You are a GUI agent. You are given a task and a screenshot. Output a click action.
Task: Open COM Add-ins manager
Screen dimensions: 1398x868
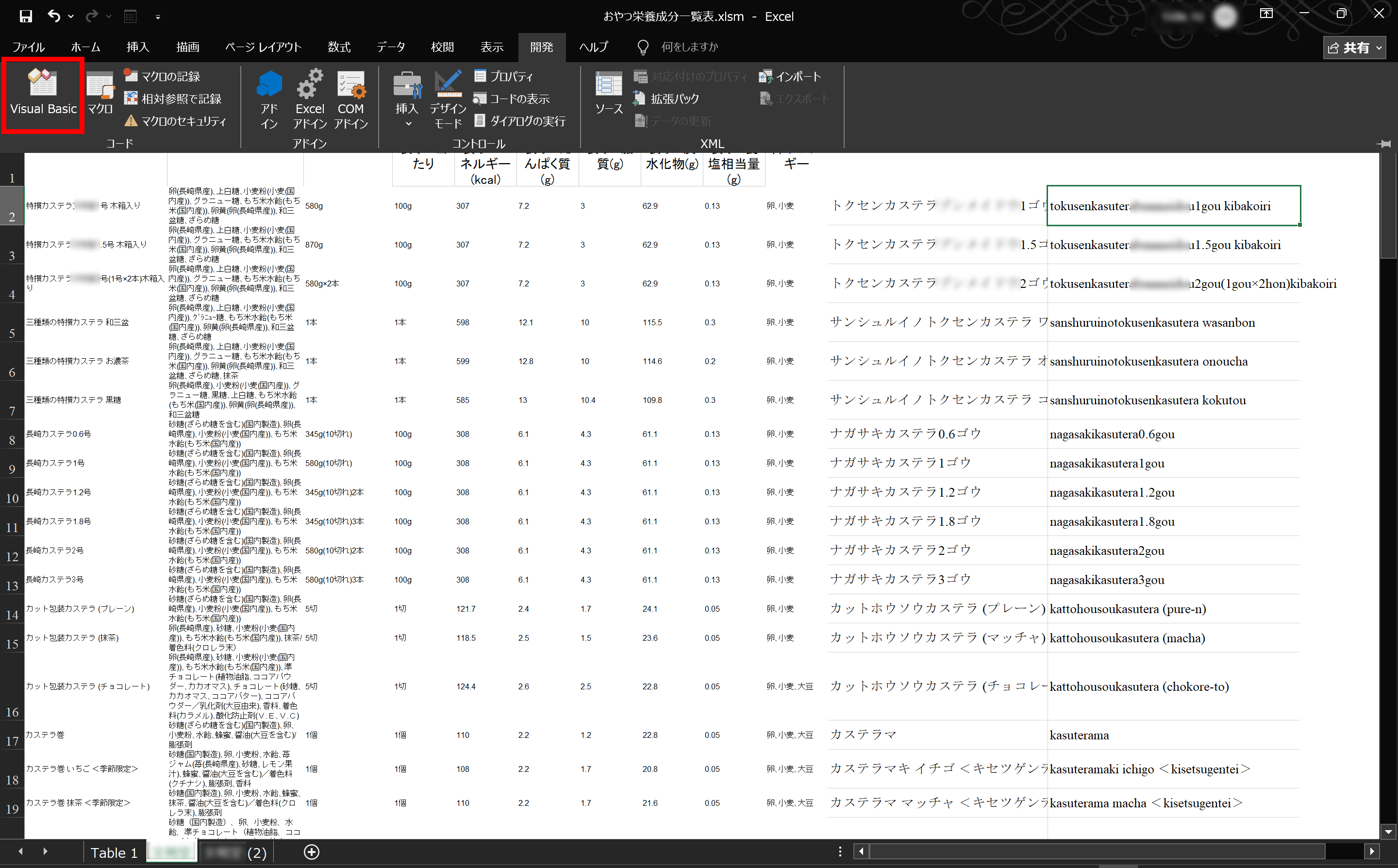pyautogui.click(x=350, y=99)
